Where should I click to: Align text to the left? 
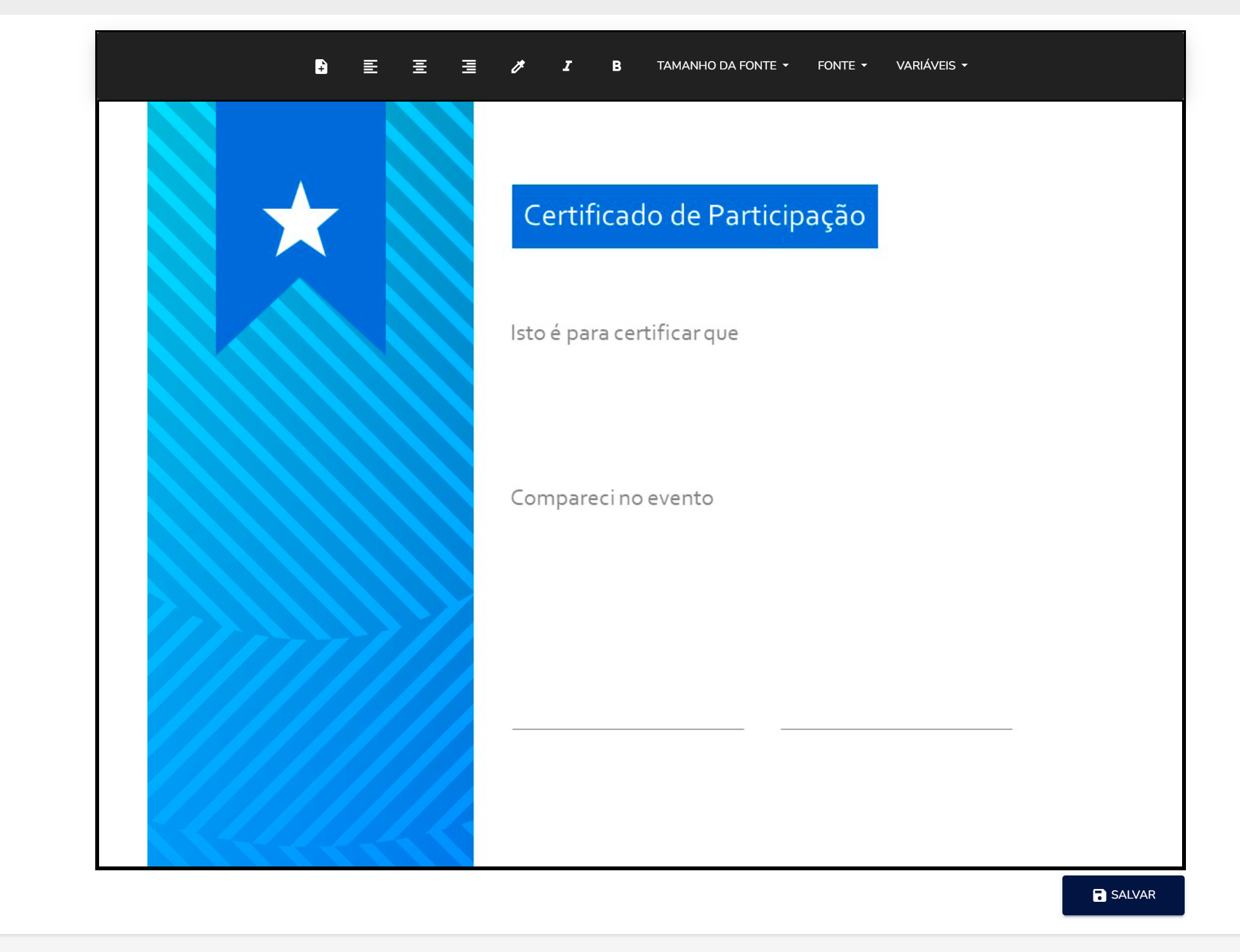tap(370, 66)
